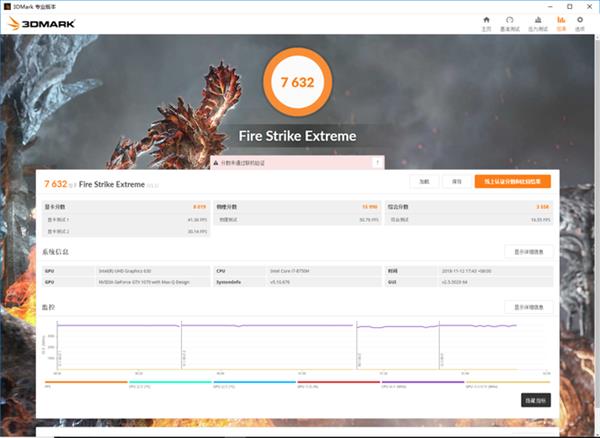This screenshot has width=600, height=438.
Task: Click the 7 632 score circle
Action: pyautogui.click(x=296, y=84)
